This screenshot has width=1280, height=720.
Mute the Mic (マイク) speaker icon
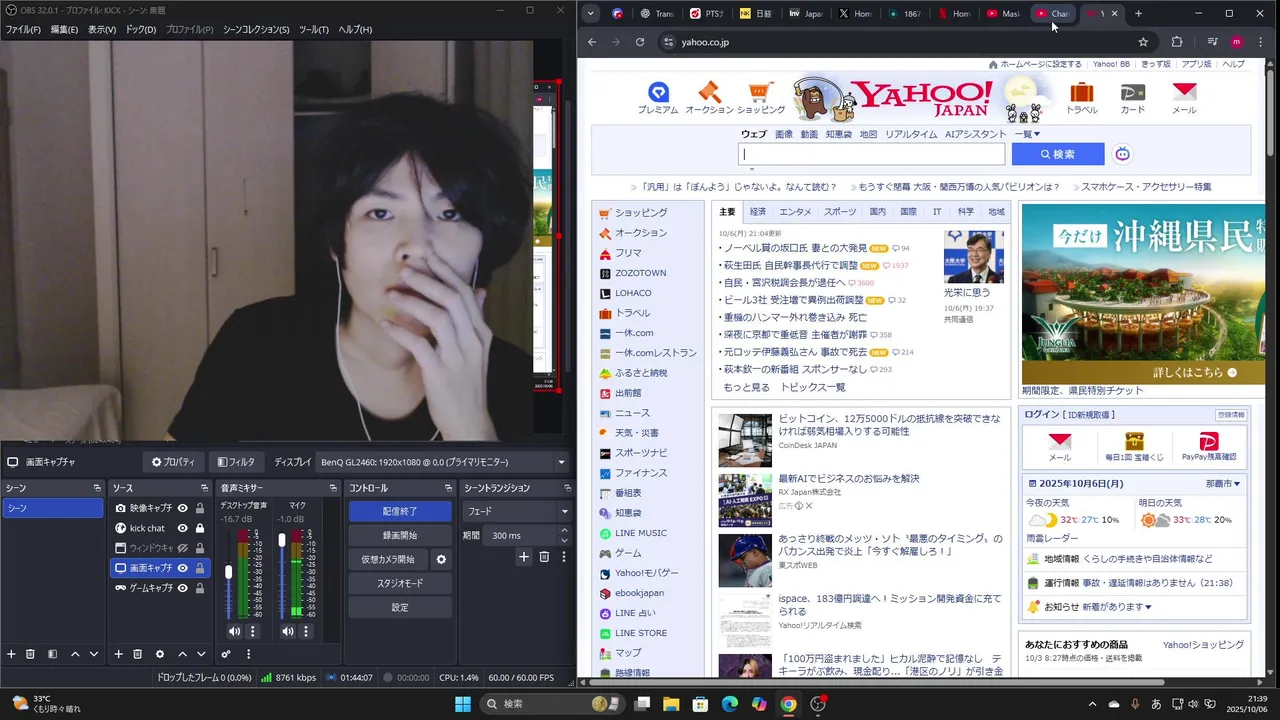288,631
